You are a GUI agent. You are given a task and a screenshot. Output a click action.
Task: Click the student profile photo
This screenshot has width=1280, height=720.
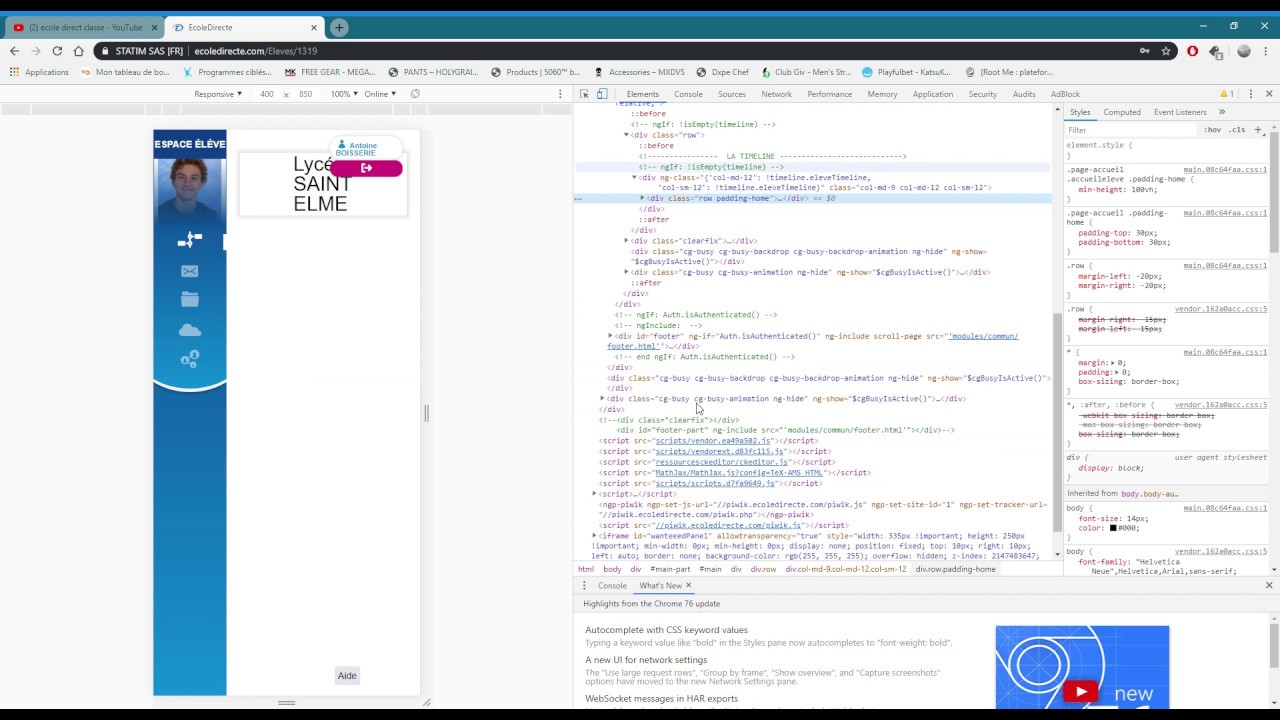[190, 190]
